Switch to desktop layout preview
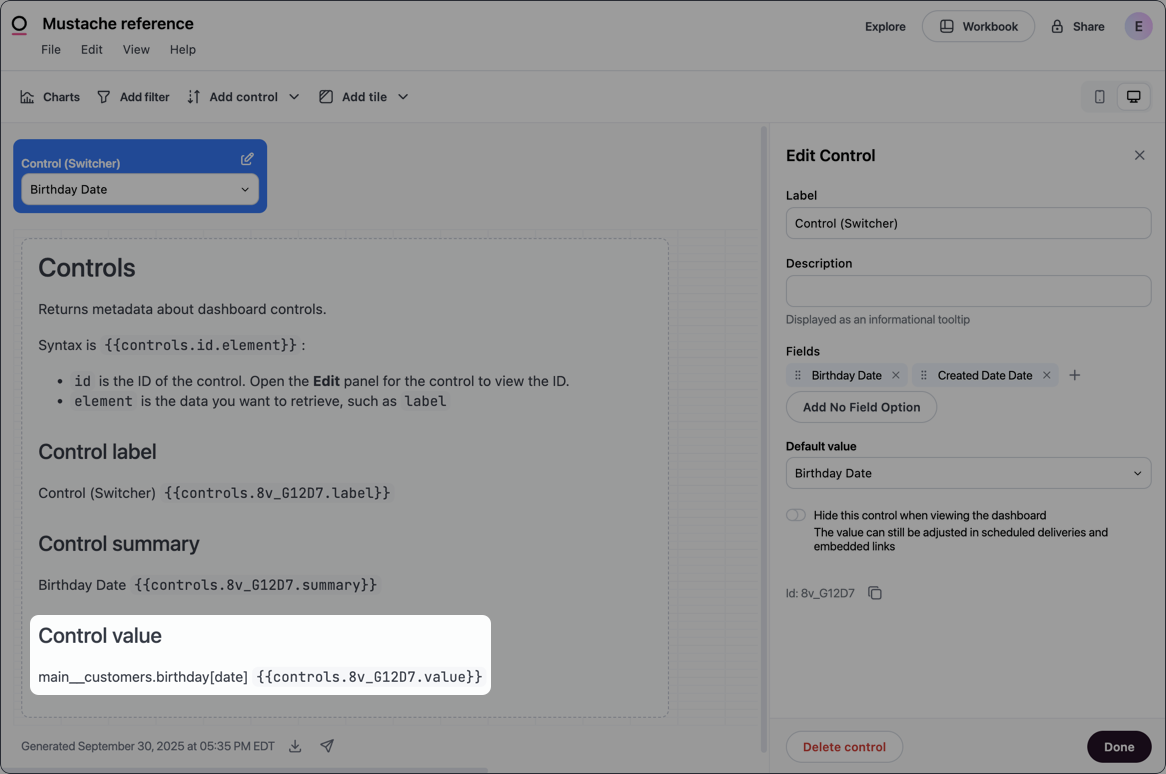Screen dimensions: 1166x774 coord(1134,96)
